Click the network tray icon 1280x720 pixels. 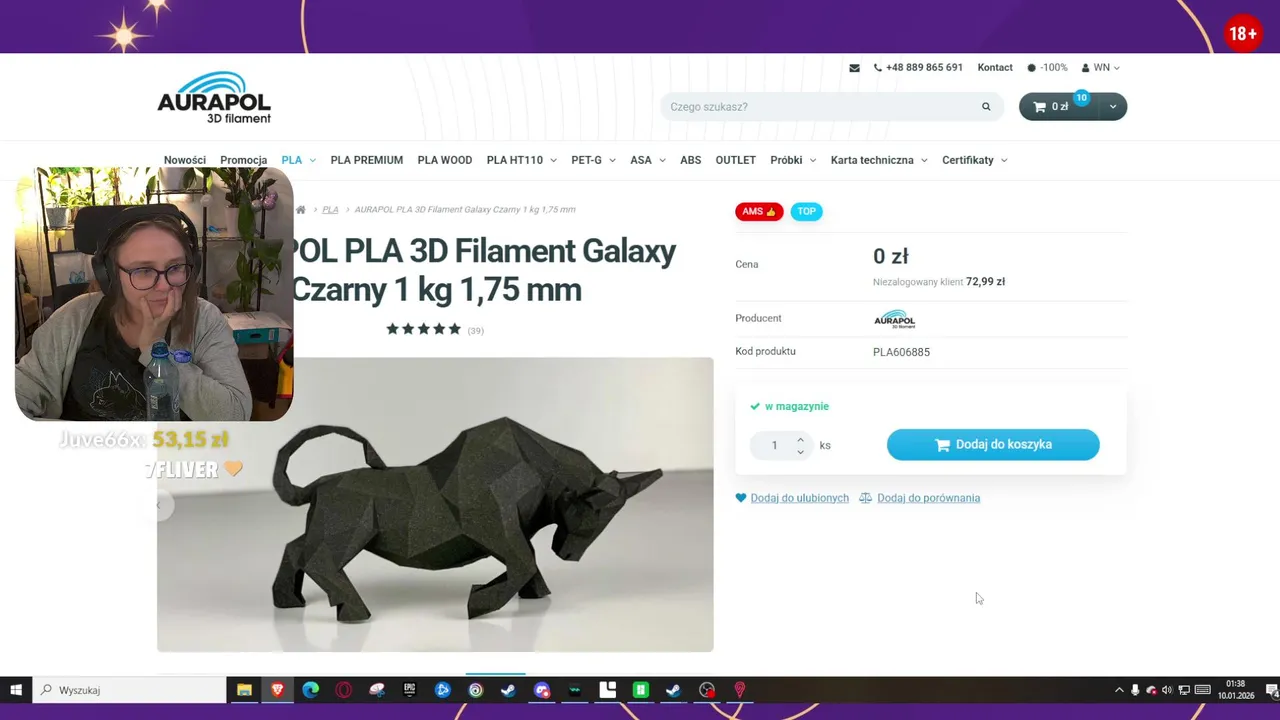pos(1184,690)
